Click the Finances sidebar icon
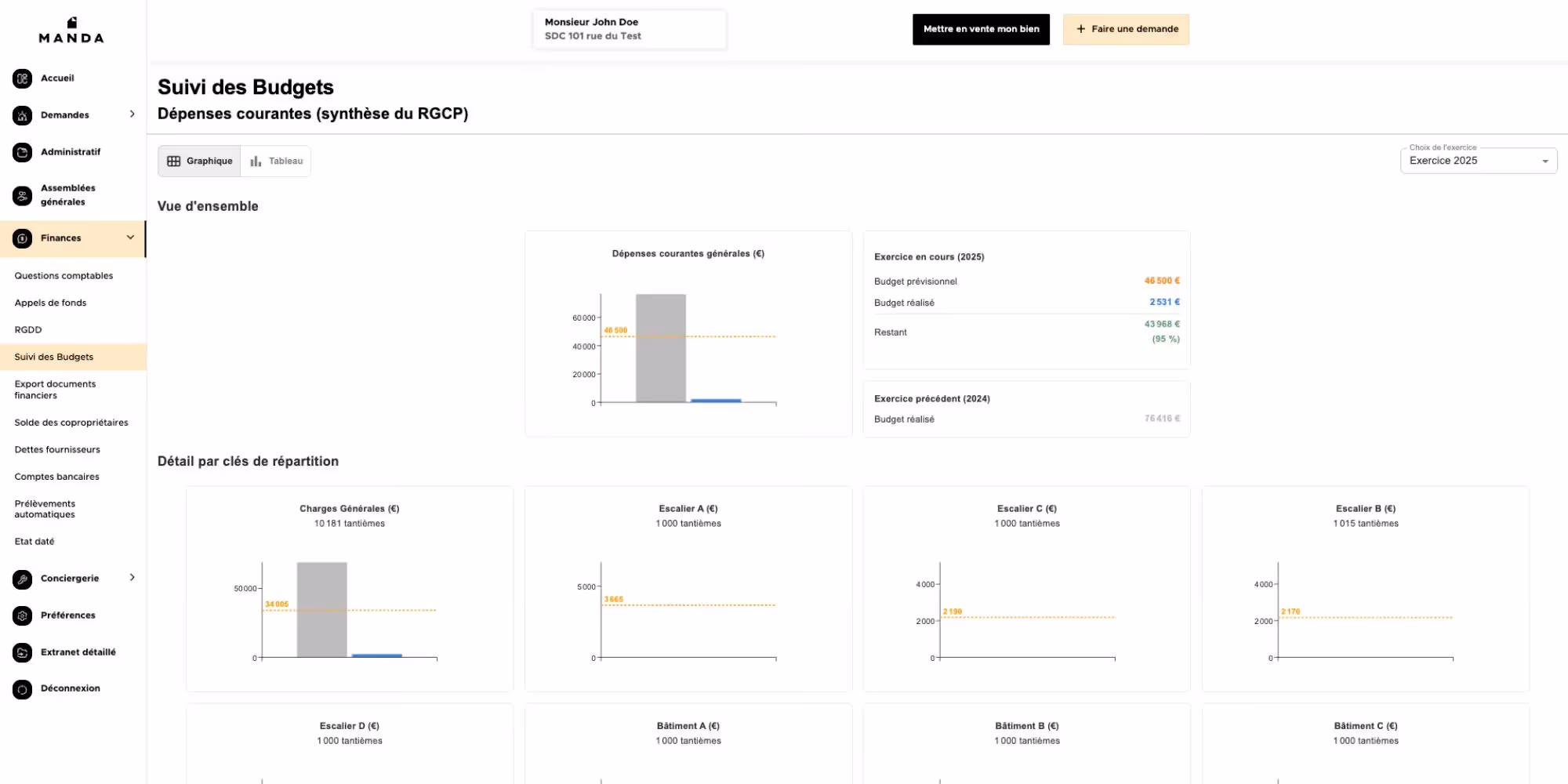The height and width of the screenshot is (784, 1568). click(x=23, y=238)
